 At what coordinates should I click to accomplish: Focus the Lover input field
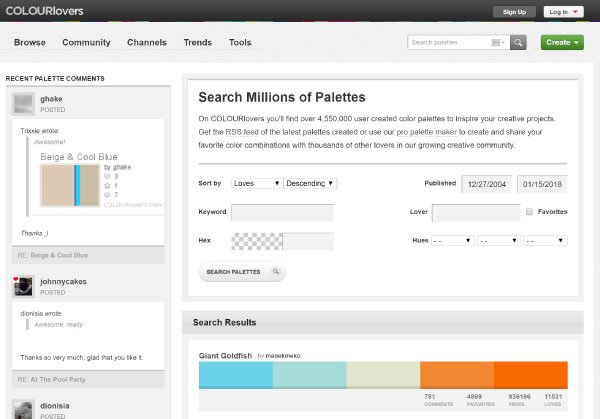pos(476,213)
